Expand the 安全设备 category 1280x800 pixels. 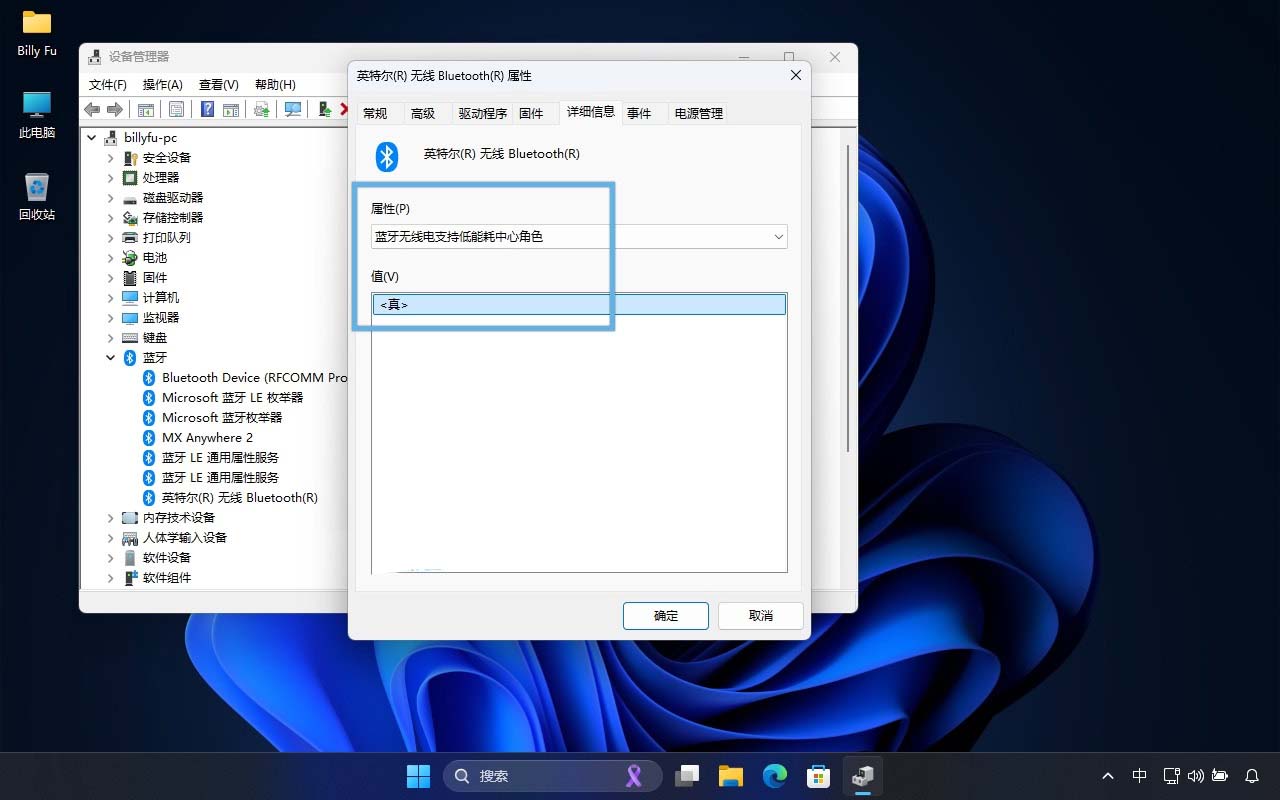tap(110, 157)
